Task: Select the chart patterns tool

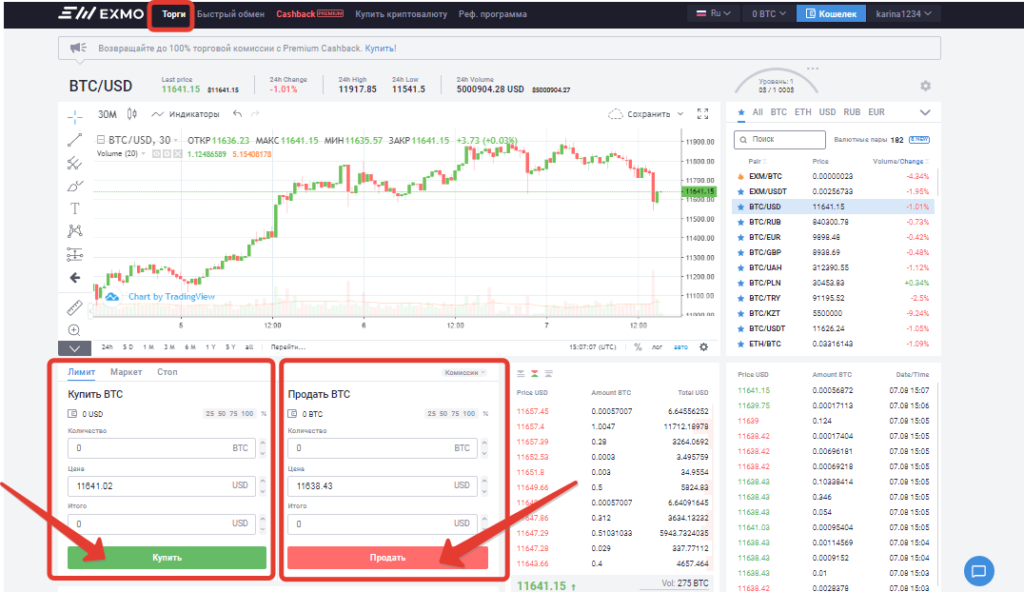Action: coord(75,231)
